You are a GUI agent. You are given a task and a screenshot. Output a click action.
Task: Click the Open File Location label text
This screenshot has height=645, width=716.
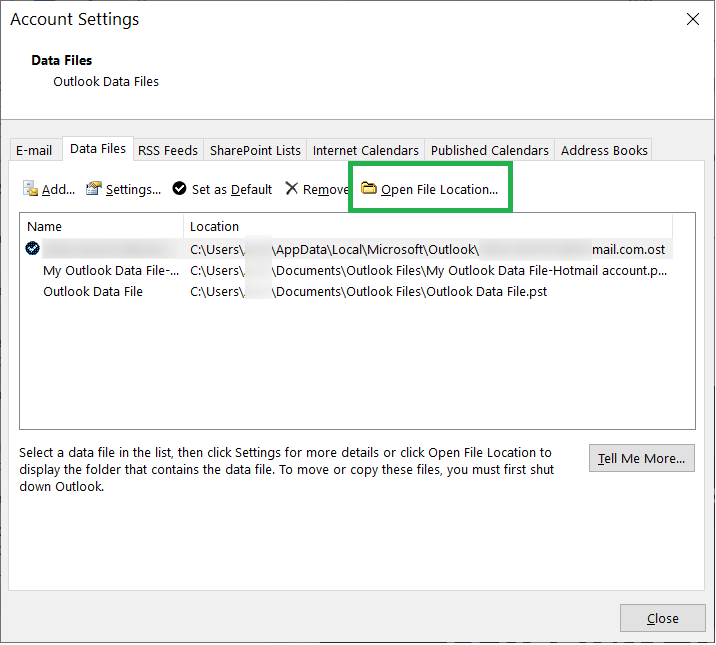439,189
